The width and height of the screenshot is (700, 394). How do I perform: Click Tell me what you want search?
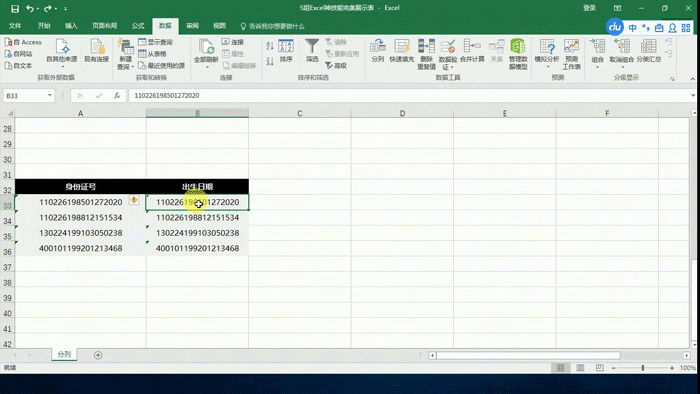point(272,26)
